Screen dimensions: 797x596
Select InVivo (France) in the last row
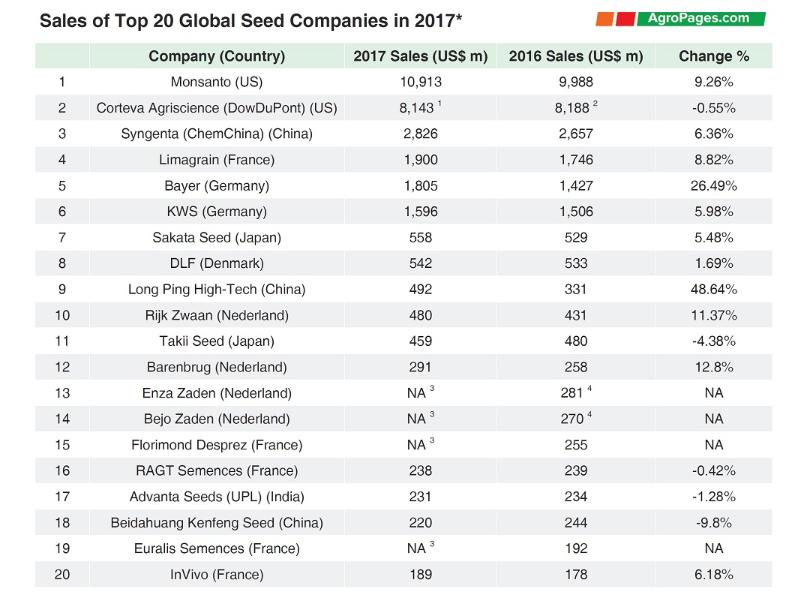[x=216, y=574]
